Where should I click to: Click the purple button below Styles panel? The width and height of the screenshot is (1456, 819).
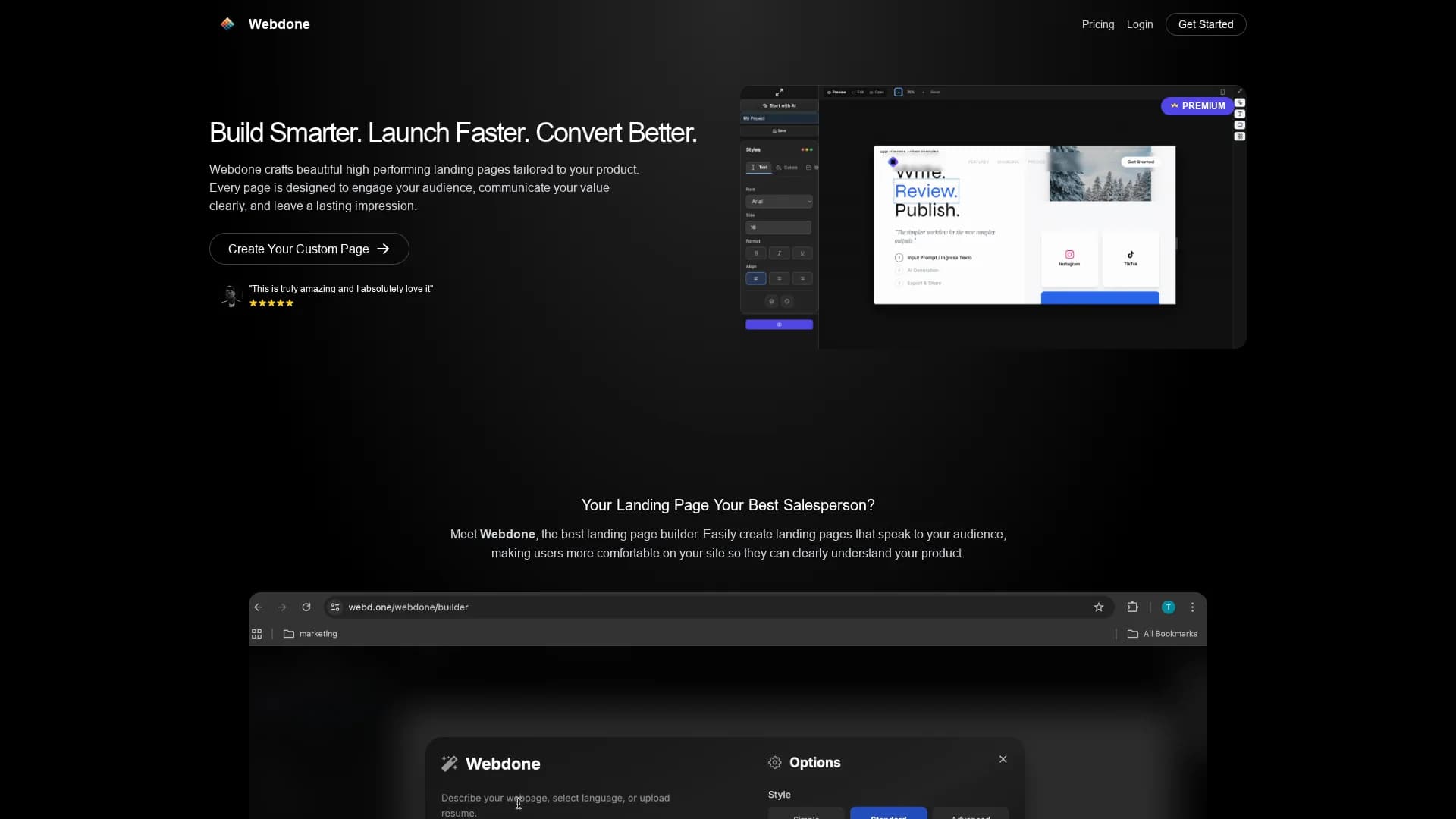point(779,325)
